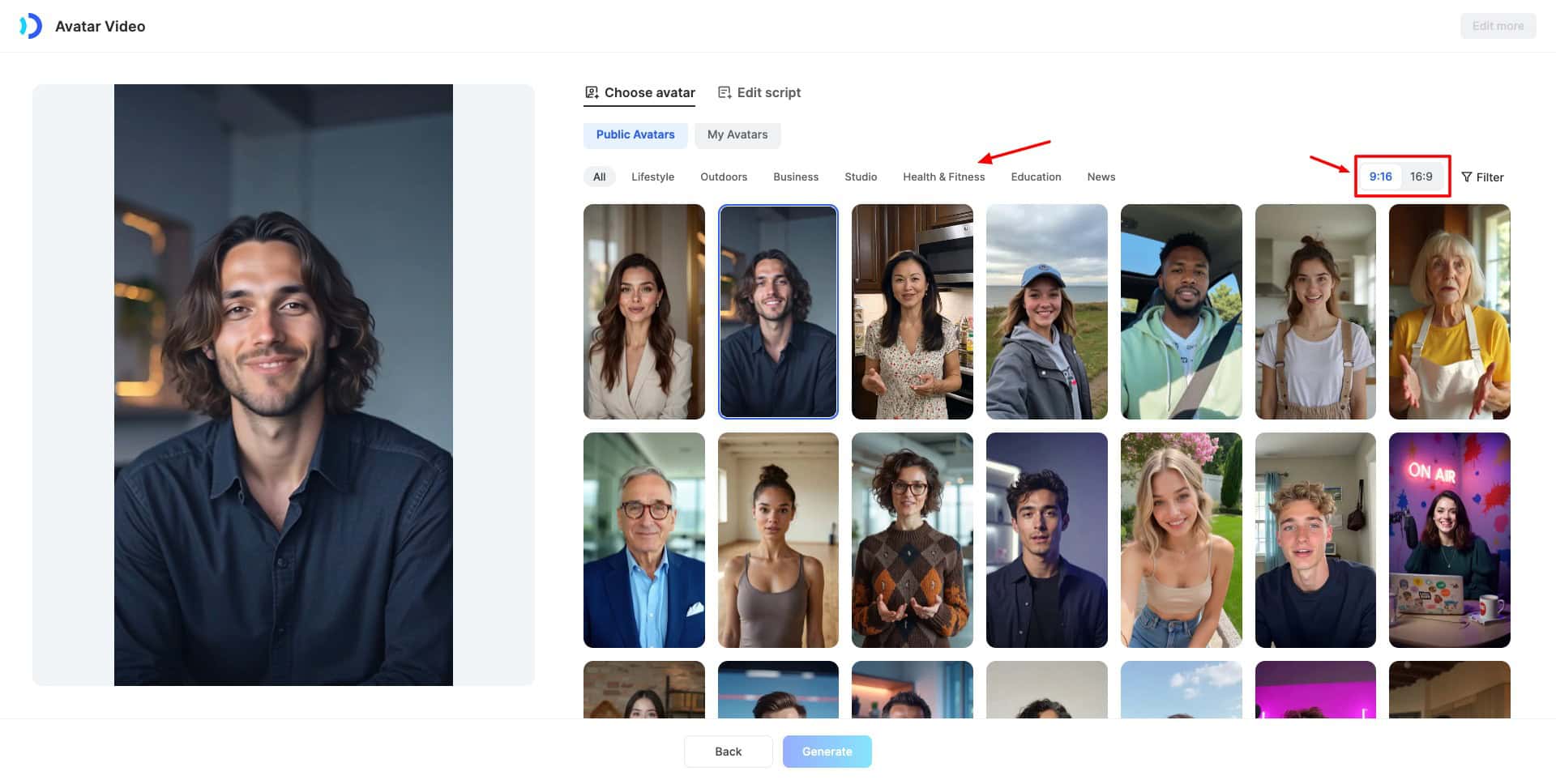Screen dimensions: 1556x784
Task: Show the Public Avatars list
Action: (x=635, y=134)
